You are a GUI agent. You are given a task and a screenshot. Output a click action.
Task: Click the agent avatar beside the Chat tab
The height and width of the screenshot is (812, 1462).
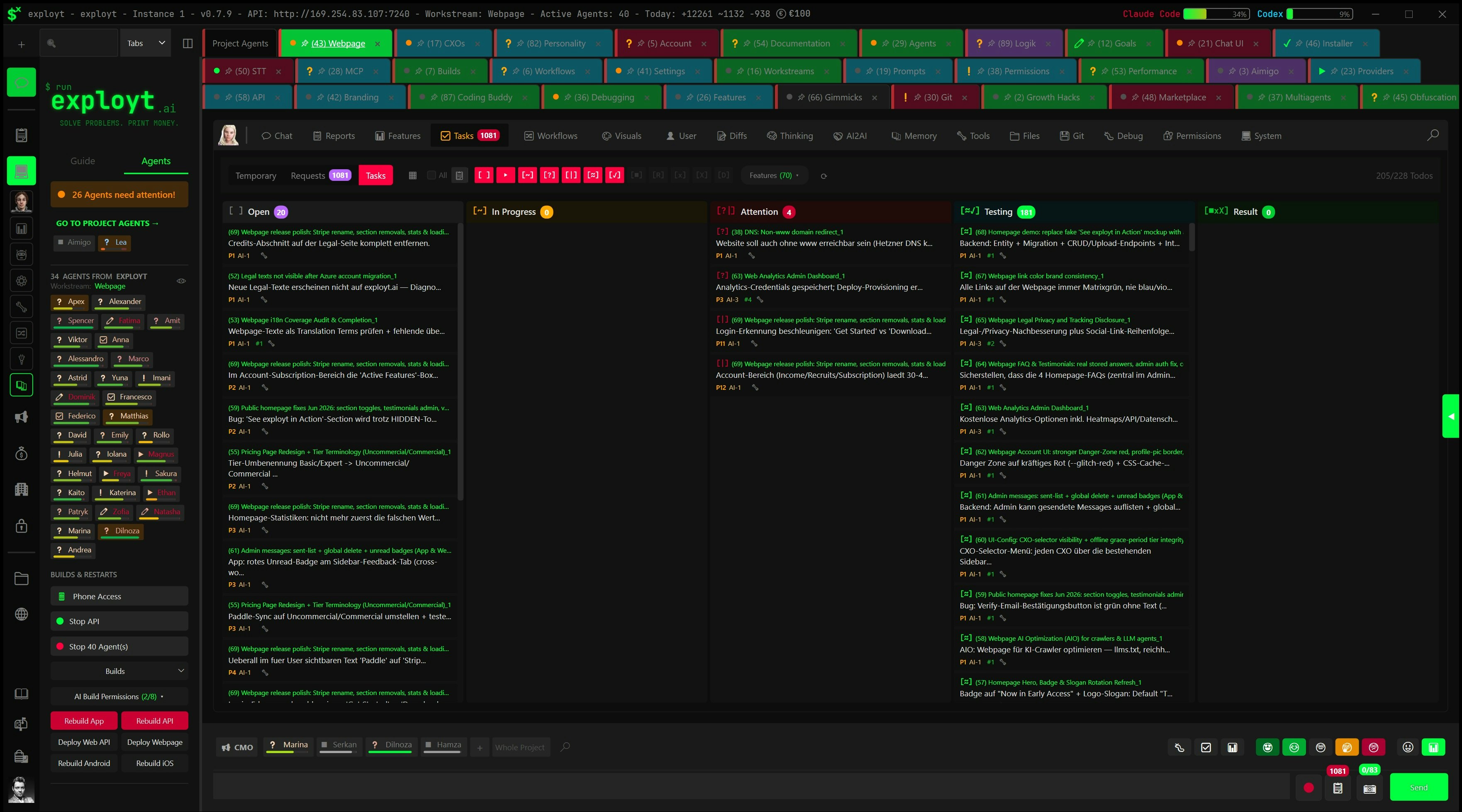pyautogui.click(x=228, y=136)
